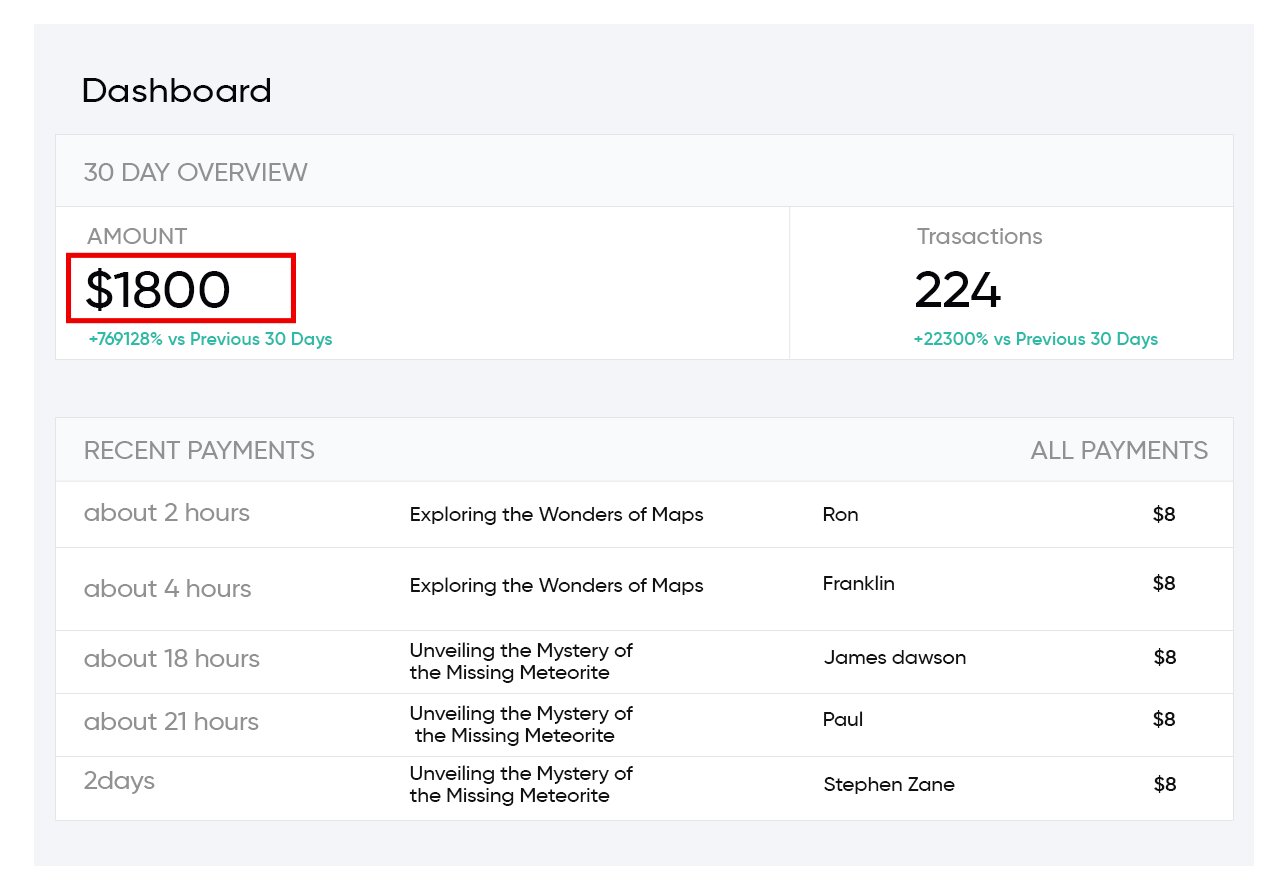The height and width of the screenshot is (895, 1280).
Task: Click the about 2 hours timestamp
Action: 166,513
